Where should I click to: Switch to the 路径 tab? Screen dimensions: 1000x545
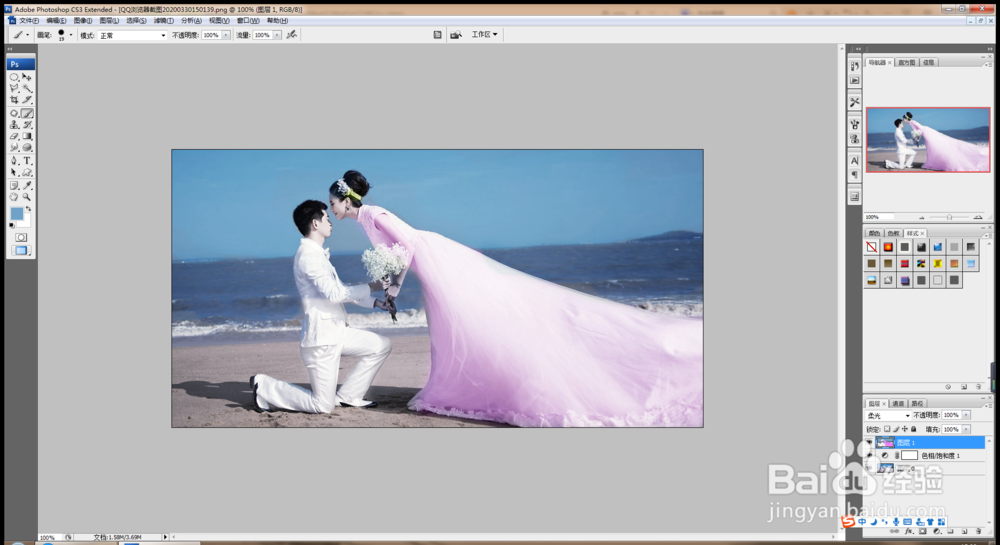pyautogui.click(x=917, y=403)
